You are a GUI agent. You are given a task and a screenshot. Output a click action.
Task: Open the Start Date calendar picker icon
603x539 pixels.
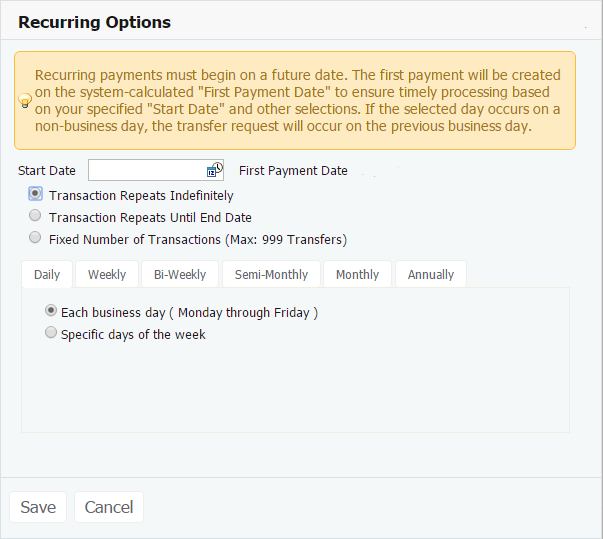(214, 170)
